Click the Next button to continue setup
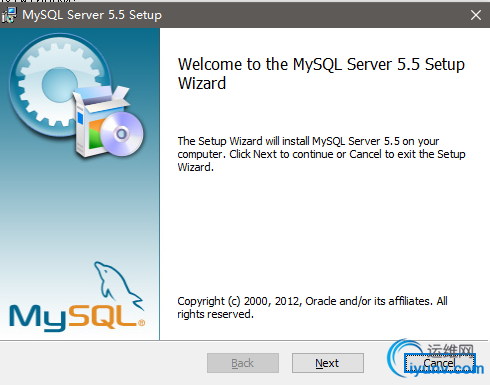Screen dimensions: 490x385 coord(328,363)
